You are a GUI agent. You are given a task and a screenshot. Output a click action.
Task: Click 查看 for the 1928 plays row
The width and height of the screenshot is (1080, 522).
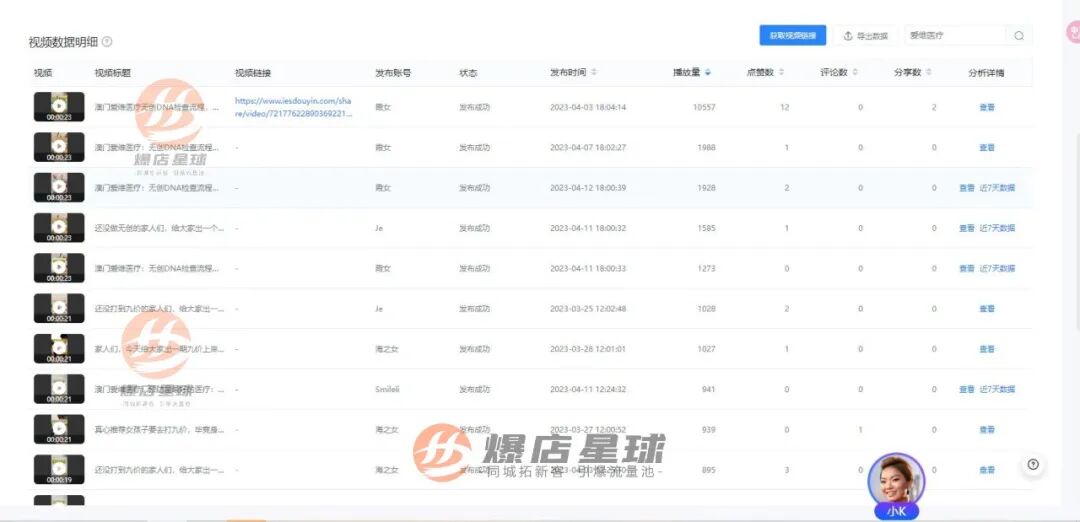point(966,188)
